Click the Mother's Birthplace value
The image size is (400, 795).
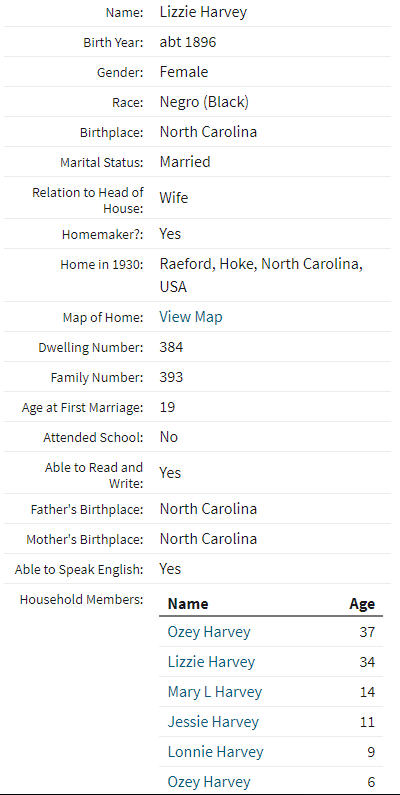pyautogui.click(x=208, y=538)
